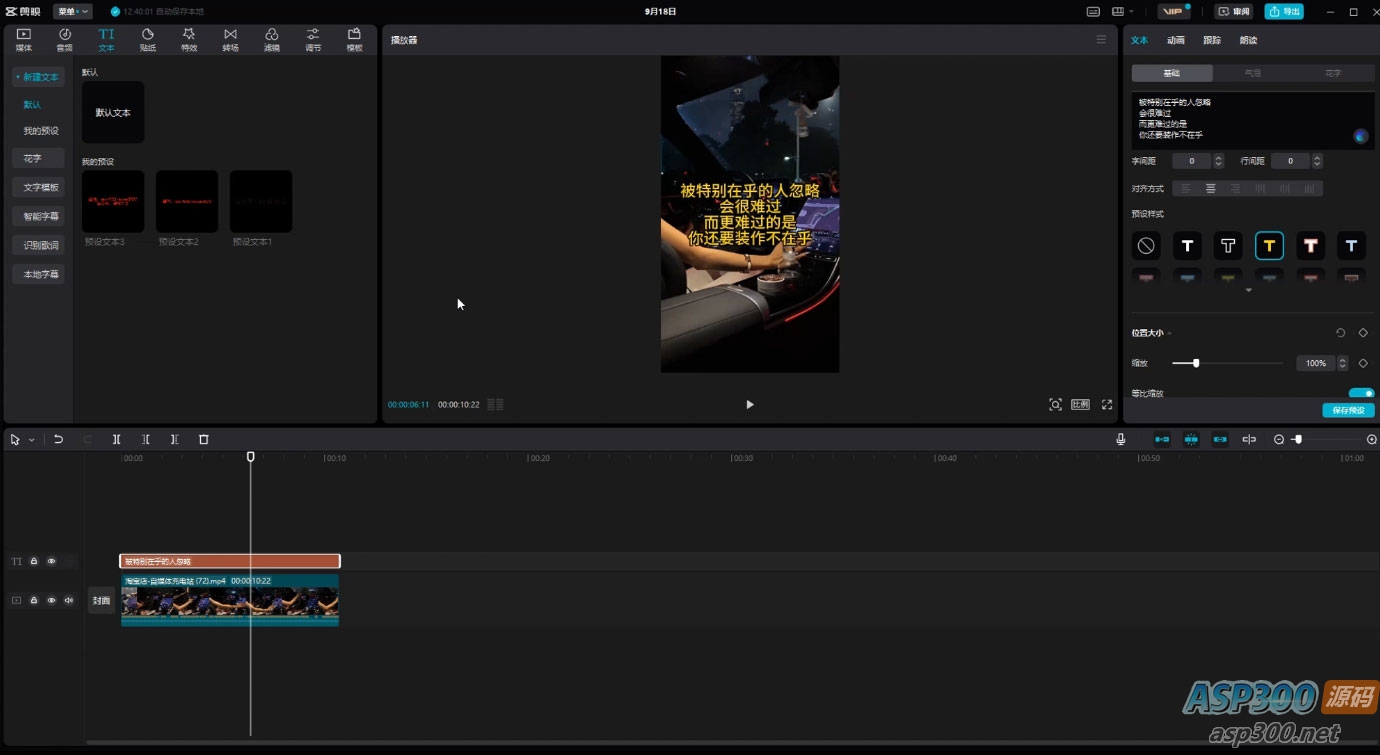Open the selection tool mode dropdown arrow
Screen dimensions: 1380x755
31,440
